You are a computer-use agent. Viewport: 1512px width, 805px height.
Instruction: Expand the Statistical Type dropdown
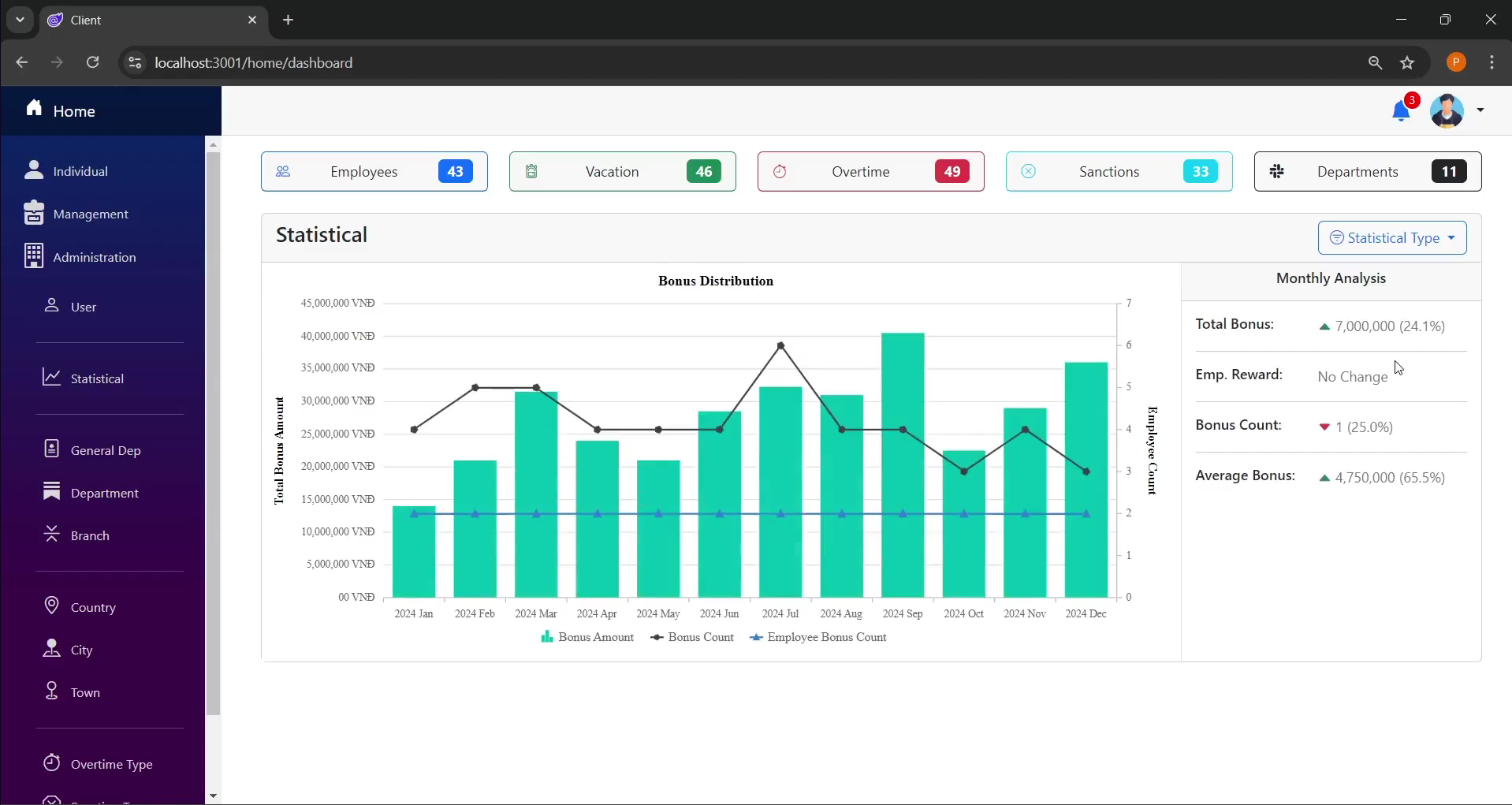click(1391, 238)
